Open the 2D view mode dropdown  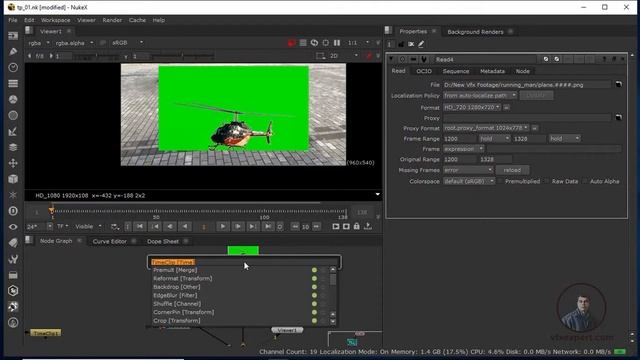[x=344, y=56]
